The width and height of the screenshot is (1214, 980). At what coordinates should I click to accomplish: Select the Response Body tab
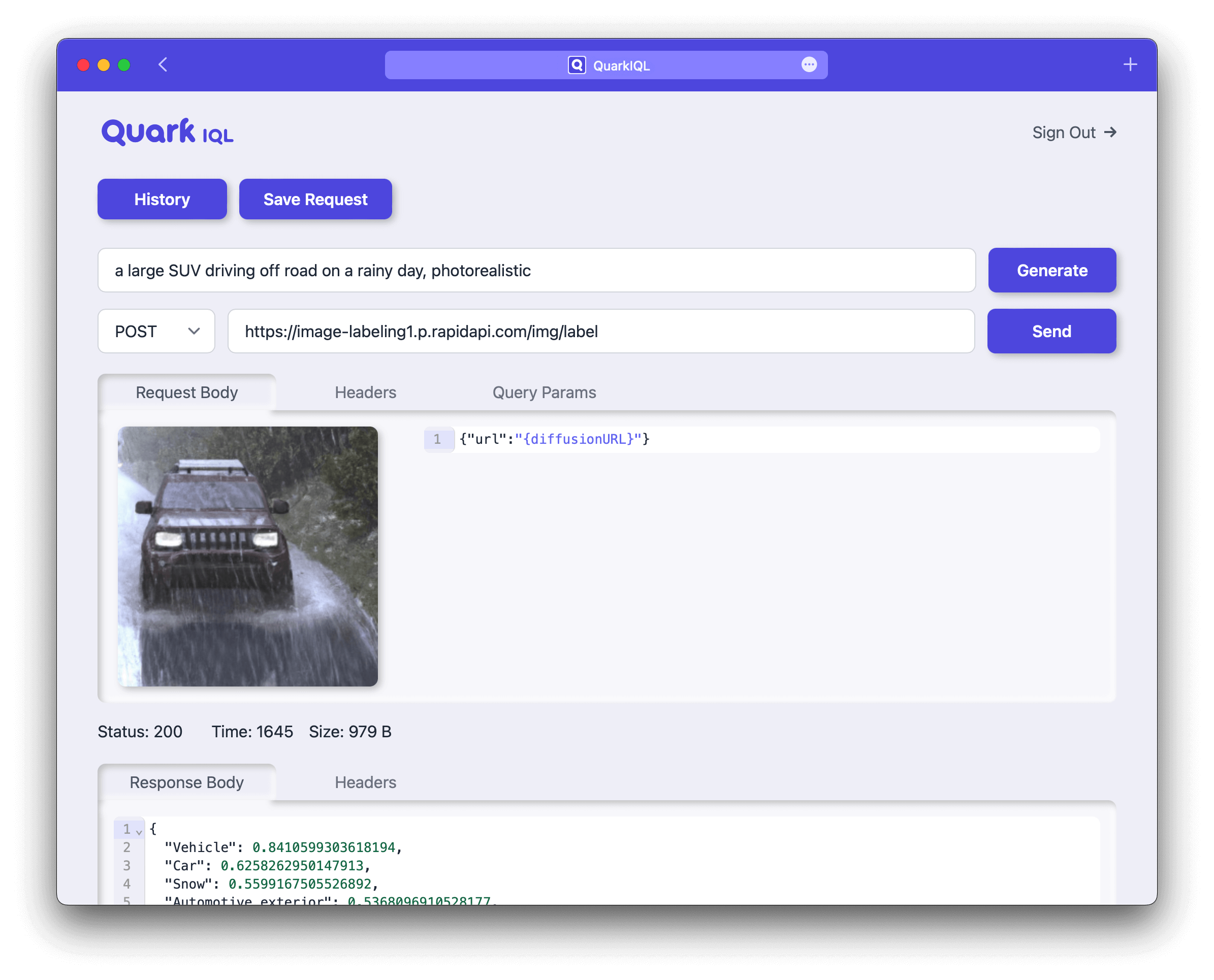187,782
